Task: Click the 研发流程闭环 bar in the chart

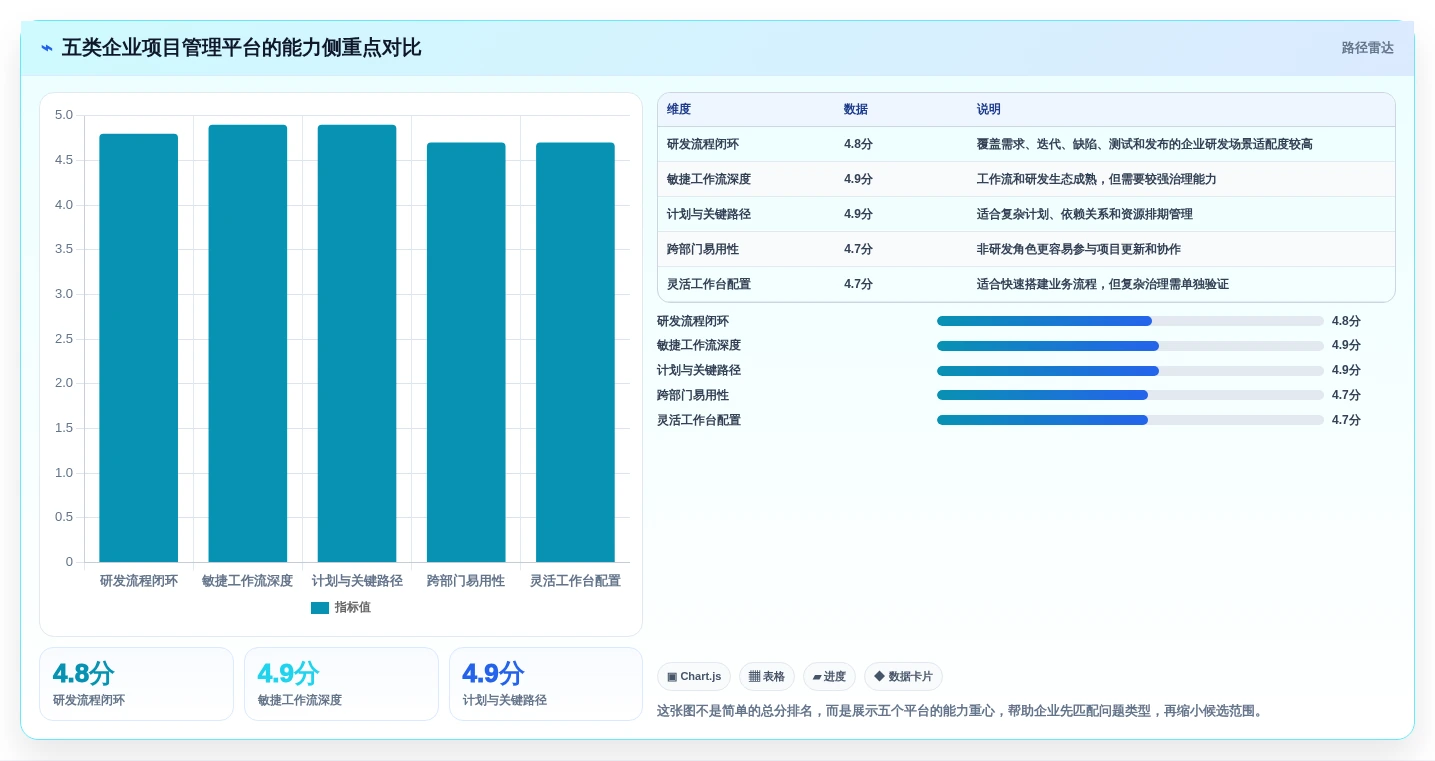Action: pos(139,348)
